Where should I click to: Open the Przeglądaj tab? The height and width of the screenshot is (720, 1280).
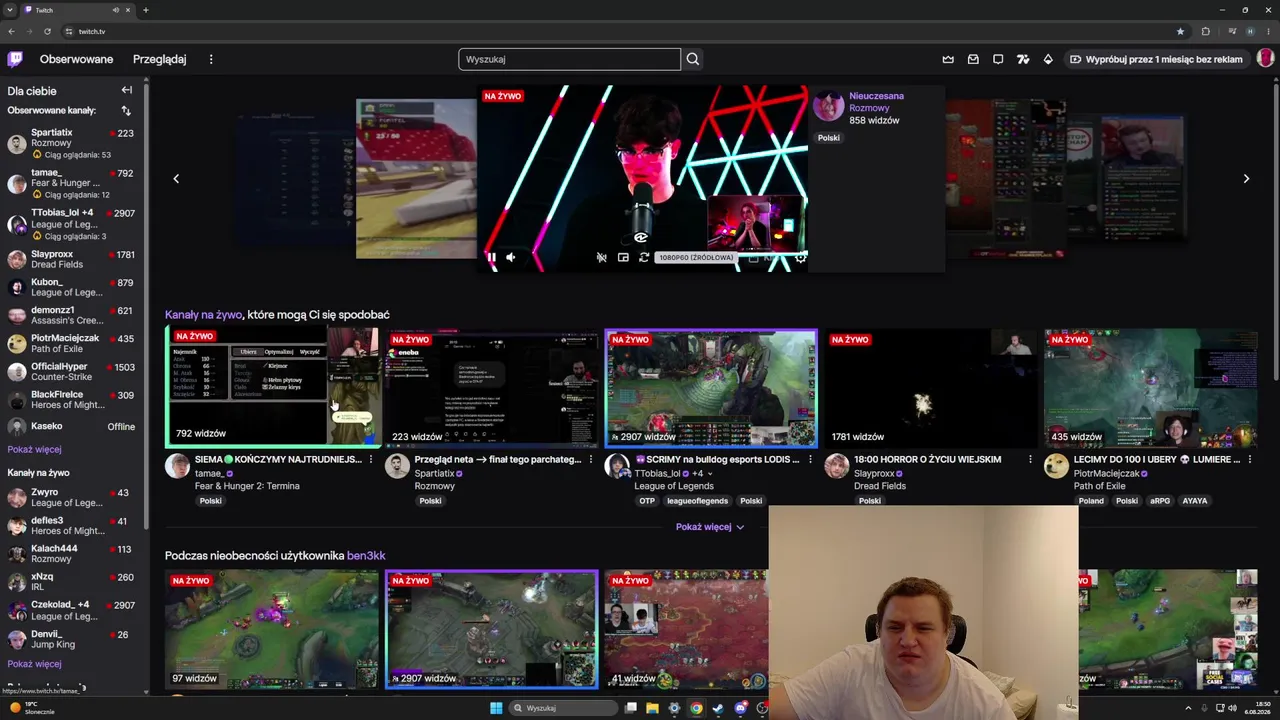[159, 59]
